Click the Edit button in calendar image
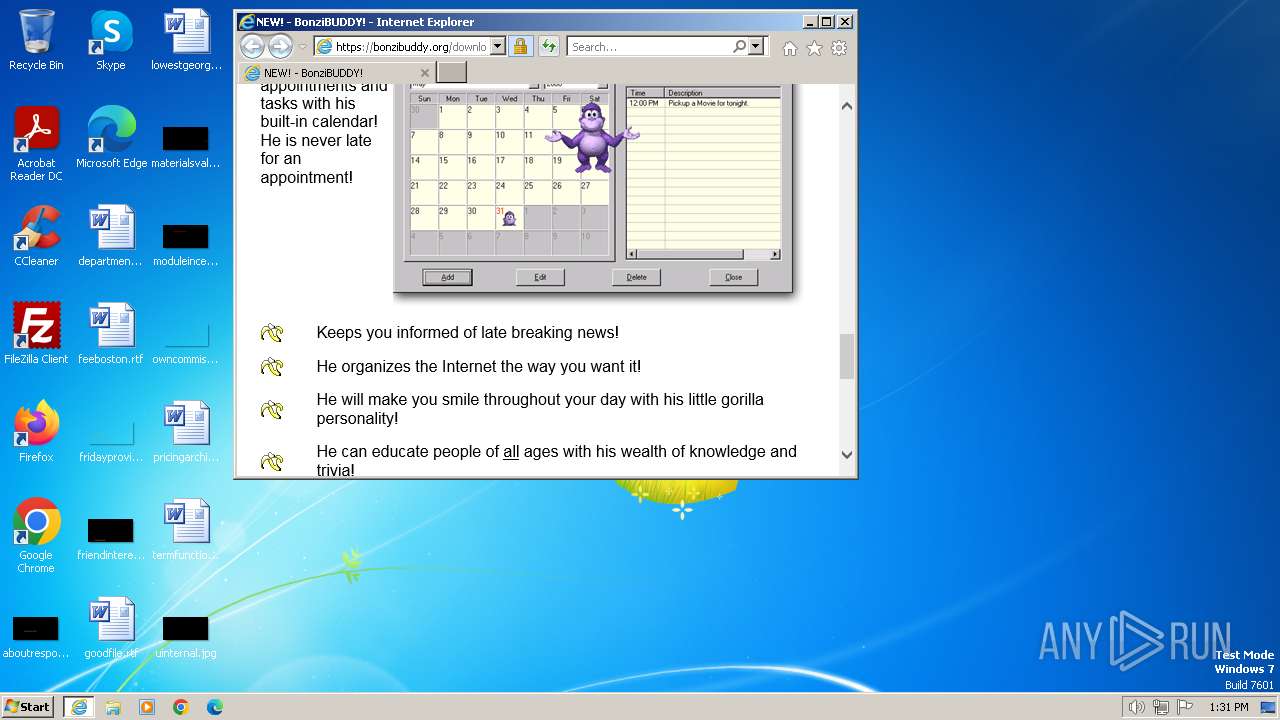This screenshot has height=720, width=1280. coord(540,277)
